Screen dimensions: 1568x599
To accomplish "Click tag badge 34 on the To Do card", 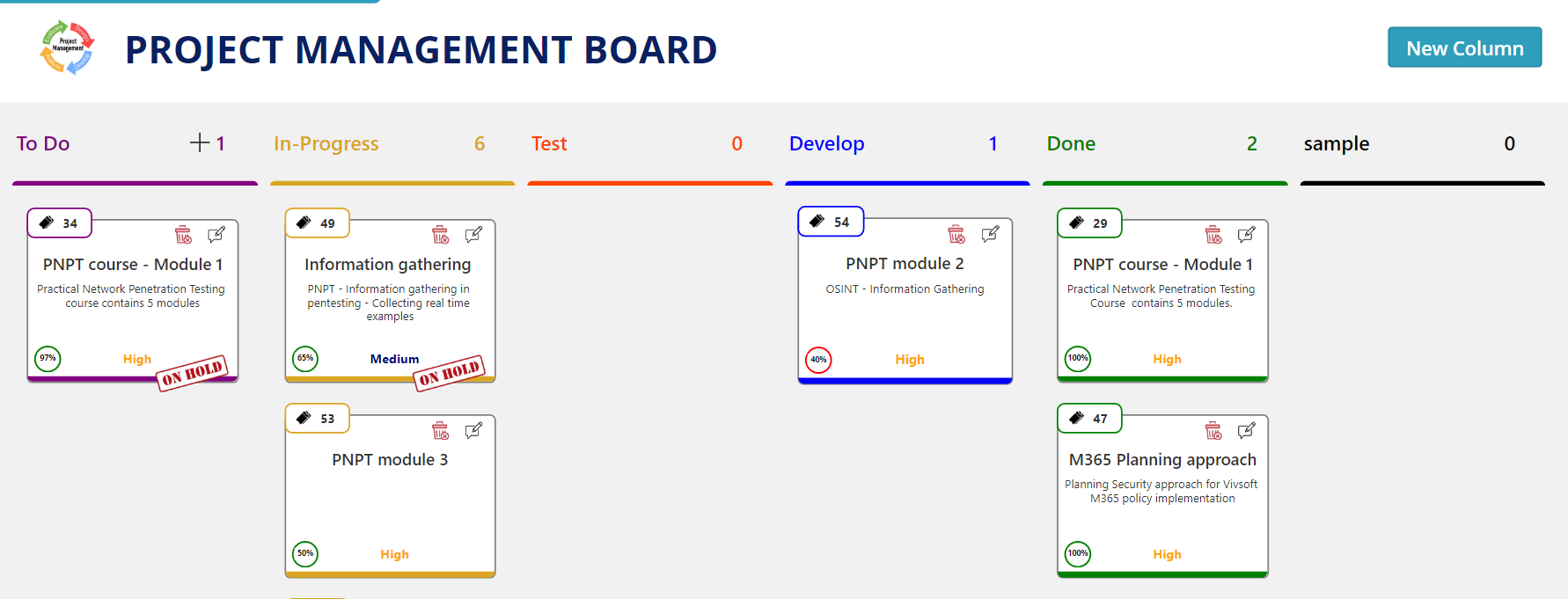I will (x=59, y=223).
